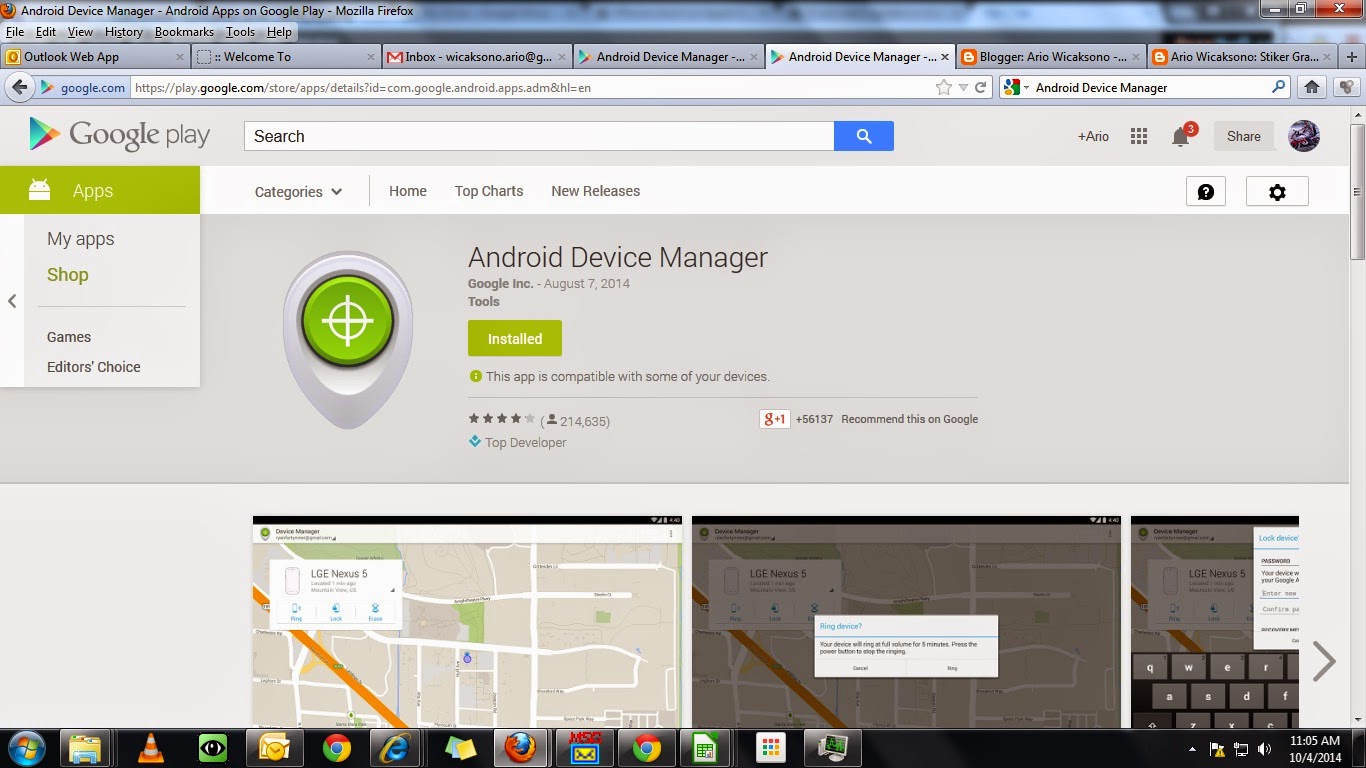Open the Google apps grid launcher
Image resolution: width=1366 pixels, height=768 pixels.
point(1139,136)
